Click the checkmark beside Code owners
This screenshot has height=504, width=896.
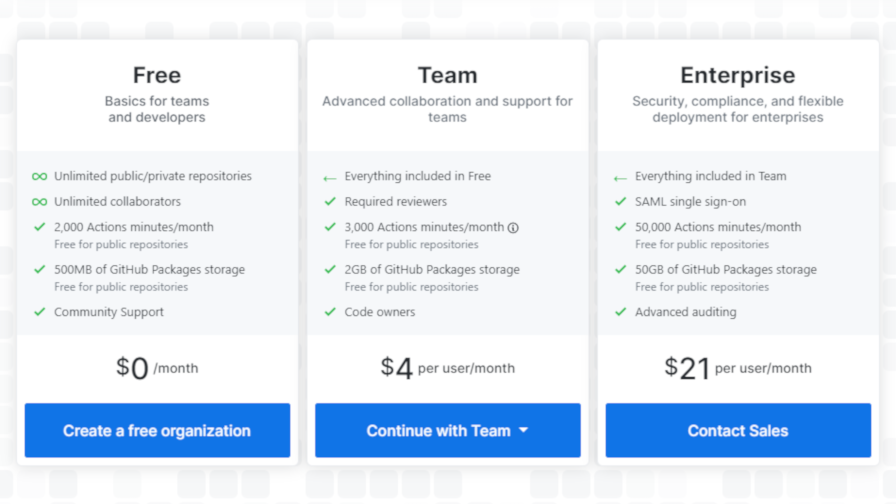pos(330,311)
